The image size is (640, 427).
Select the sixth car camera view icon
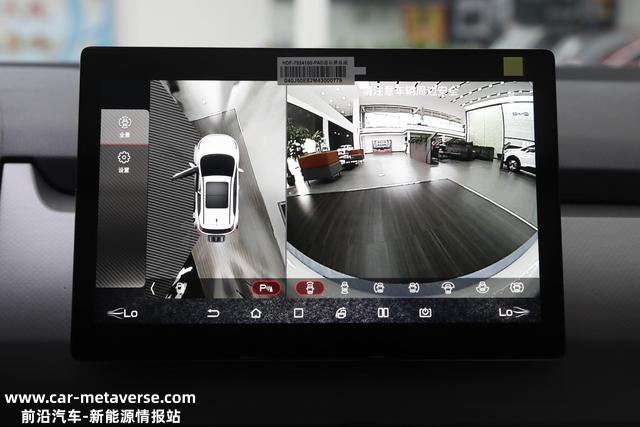point(482,288)
